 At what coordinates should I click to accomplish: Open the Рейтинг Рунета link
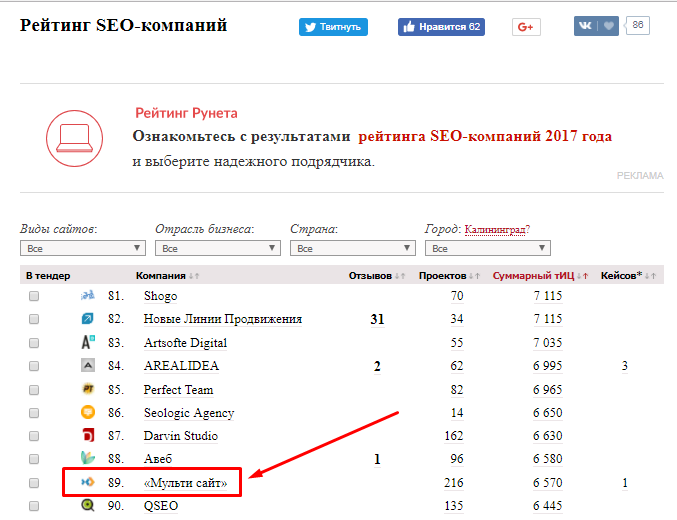tap(186, 113)
